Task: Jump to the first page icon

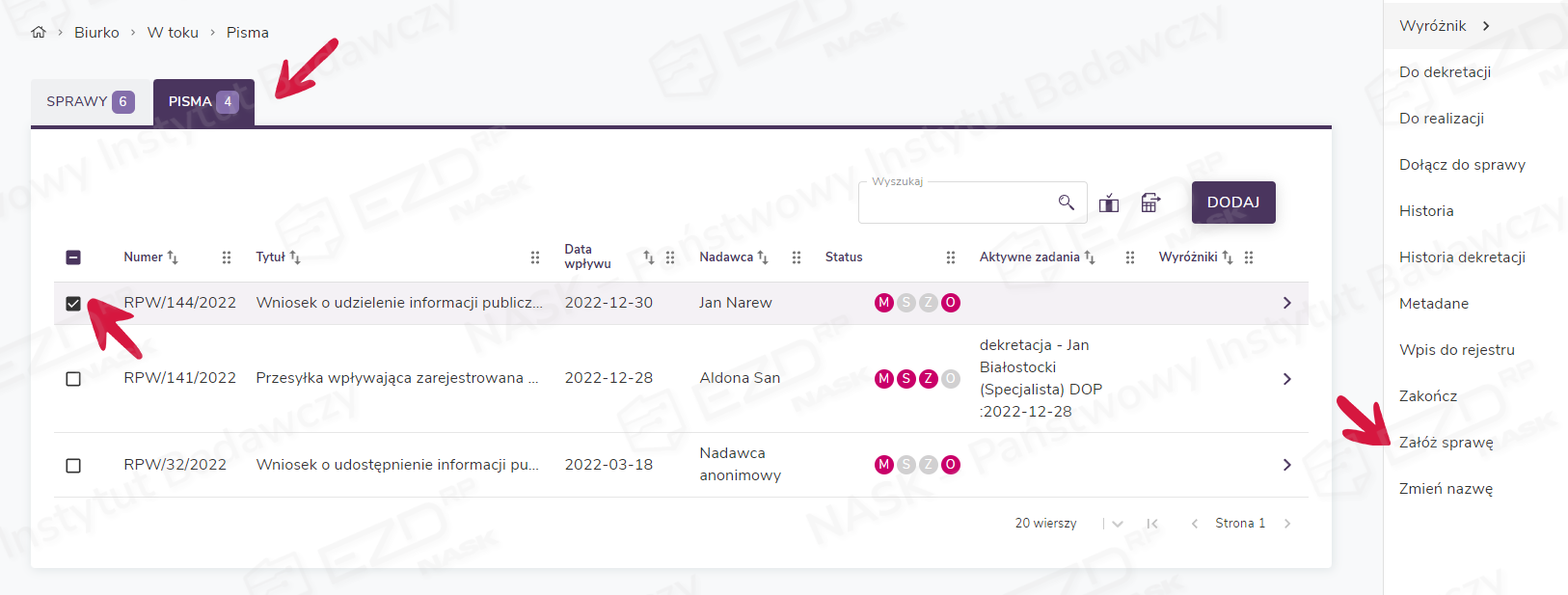Action: click(1152, 524)
